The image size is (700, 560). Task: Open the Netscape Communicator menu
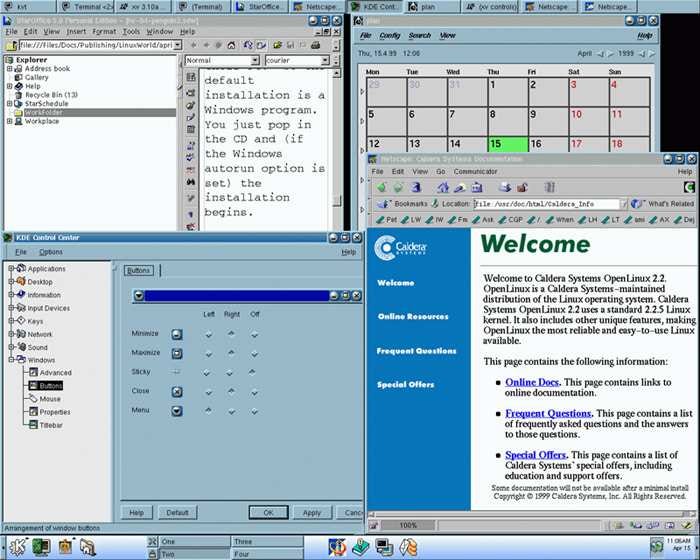[x=475, y=171]
